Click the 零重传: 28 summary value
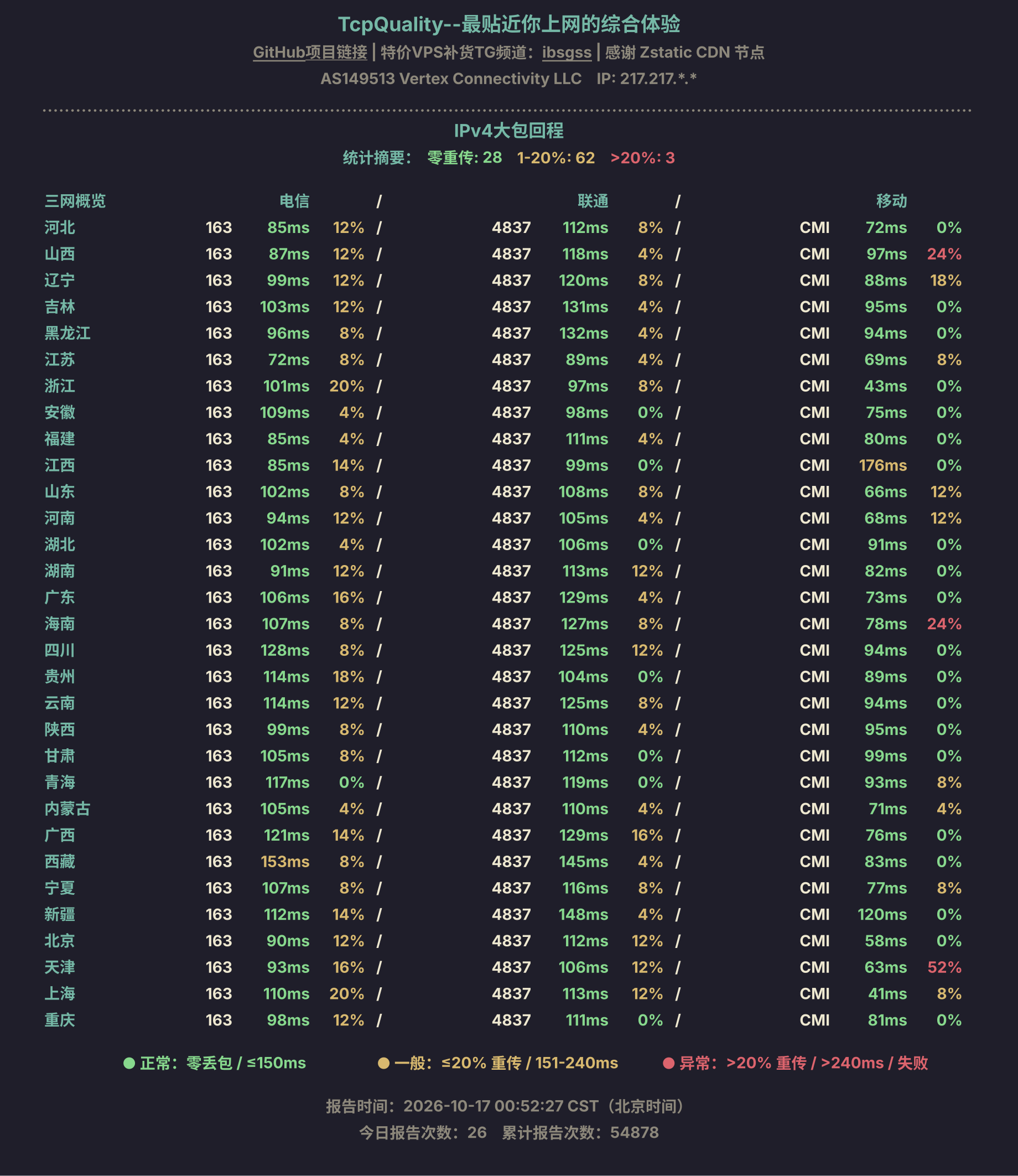The width and height of the screenshot is (1018, 1176). 464,157
